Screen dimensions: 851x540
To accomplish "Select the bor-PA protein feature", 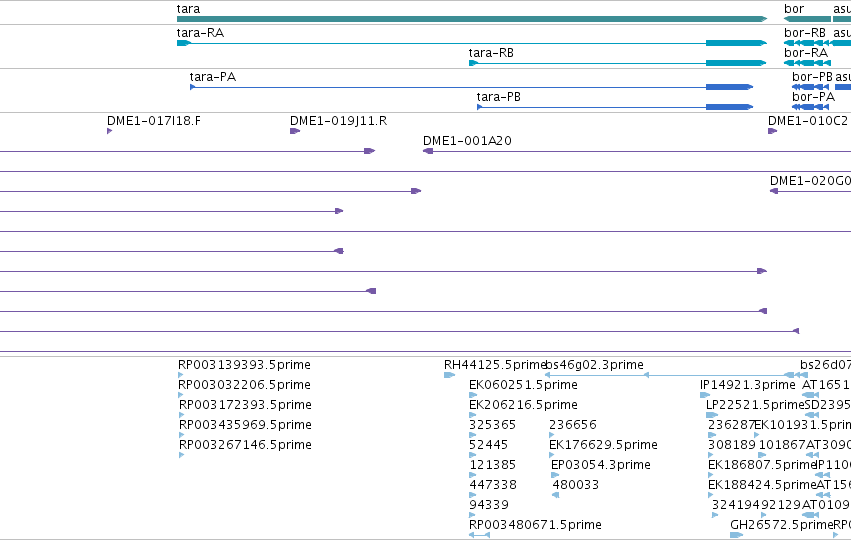I will coord(810,107).
